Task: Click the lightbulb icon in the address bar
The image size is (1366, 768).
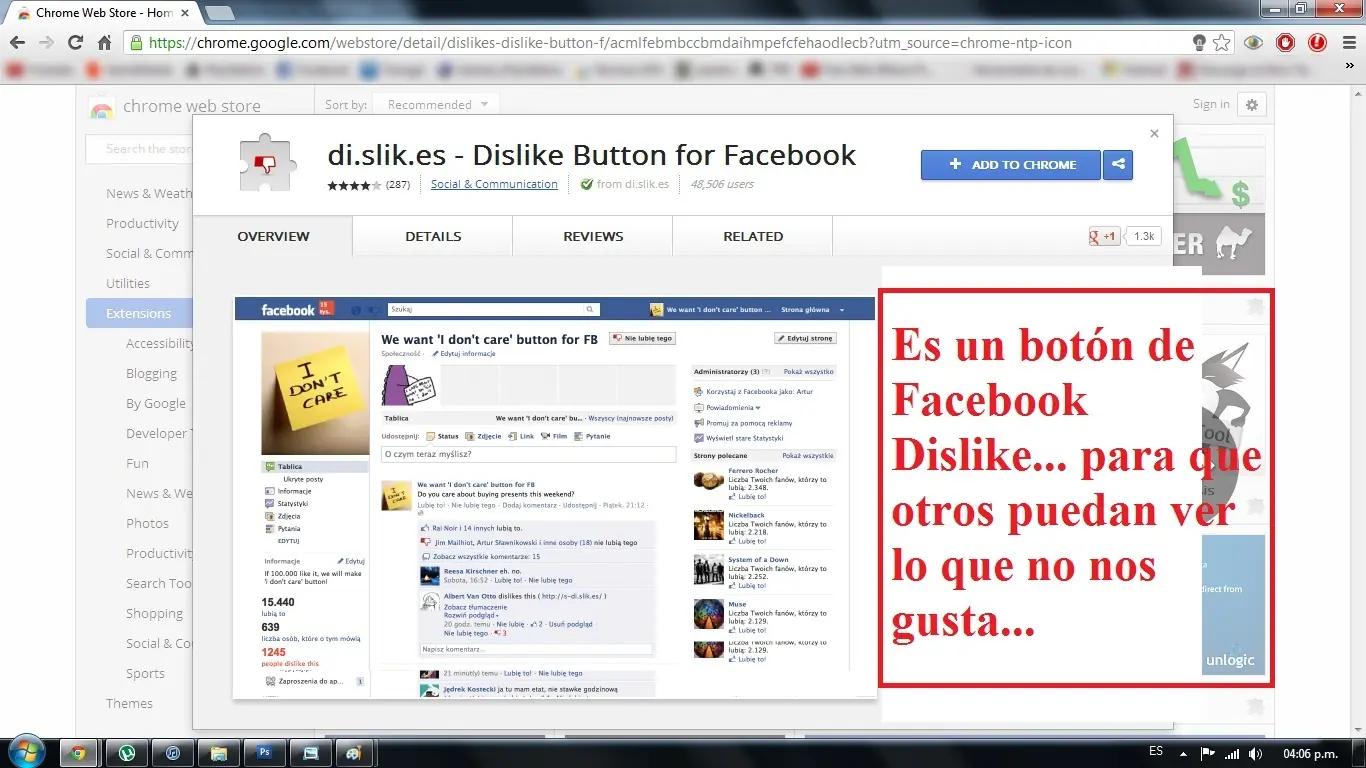Action: pyautogui.click(x=1199, y=43)
